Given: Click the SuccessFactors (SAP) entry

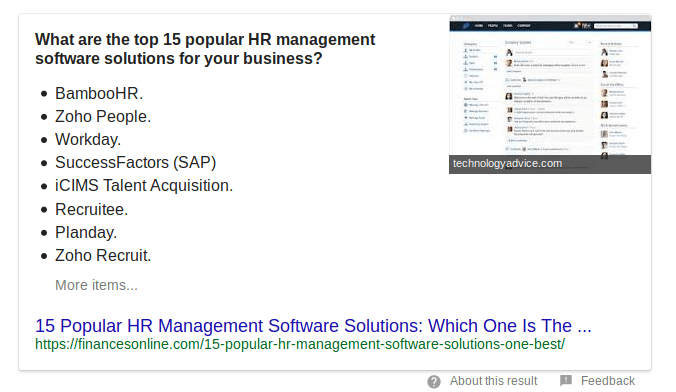Looking at the screenshot, I should click(135, 163).
